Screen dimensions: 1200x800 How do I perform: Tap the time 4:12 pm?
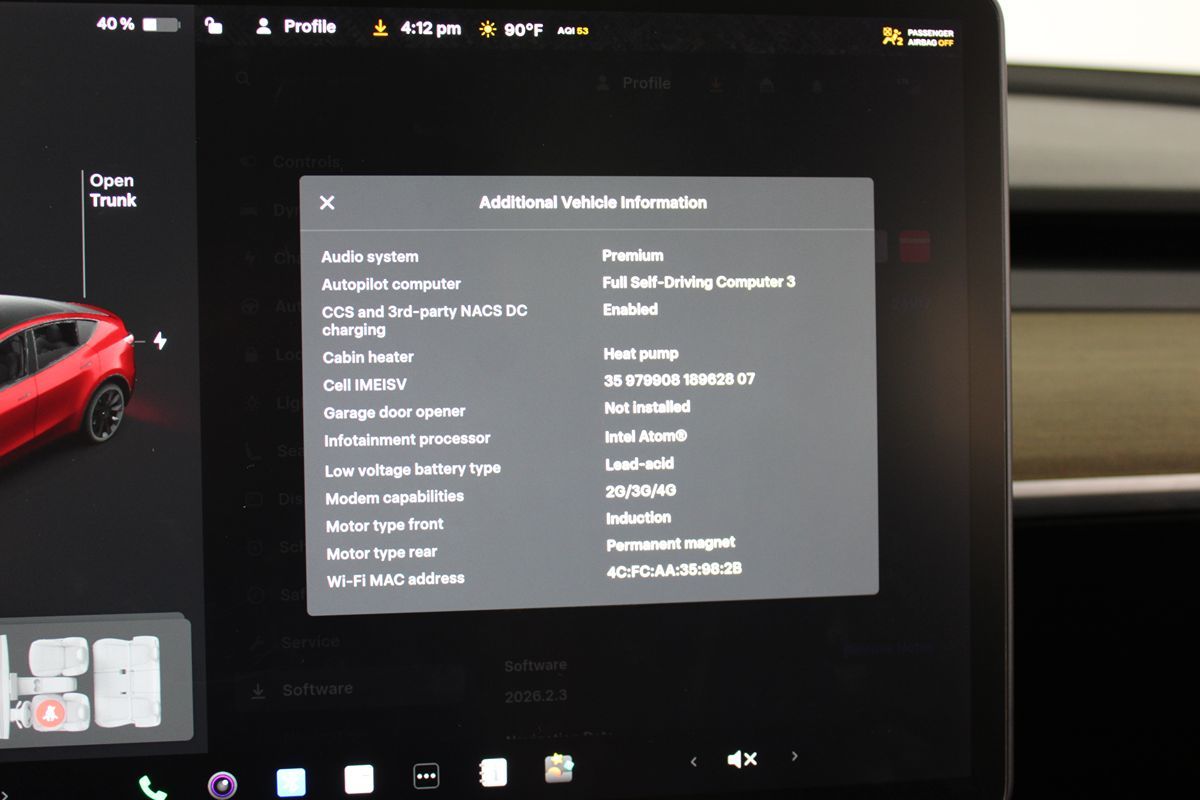point(431,29)
